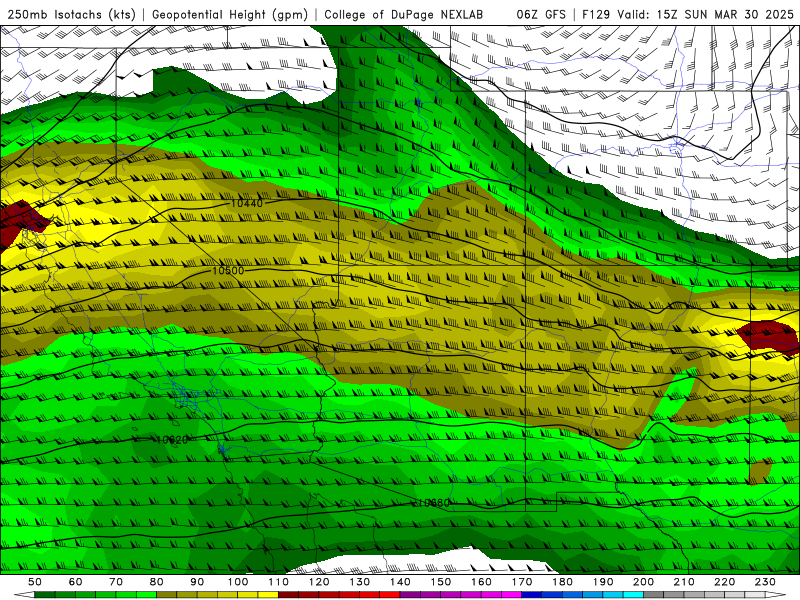Click the legend value 170
800x600 pixels.
point(522,582)
